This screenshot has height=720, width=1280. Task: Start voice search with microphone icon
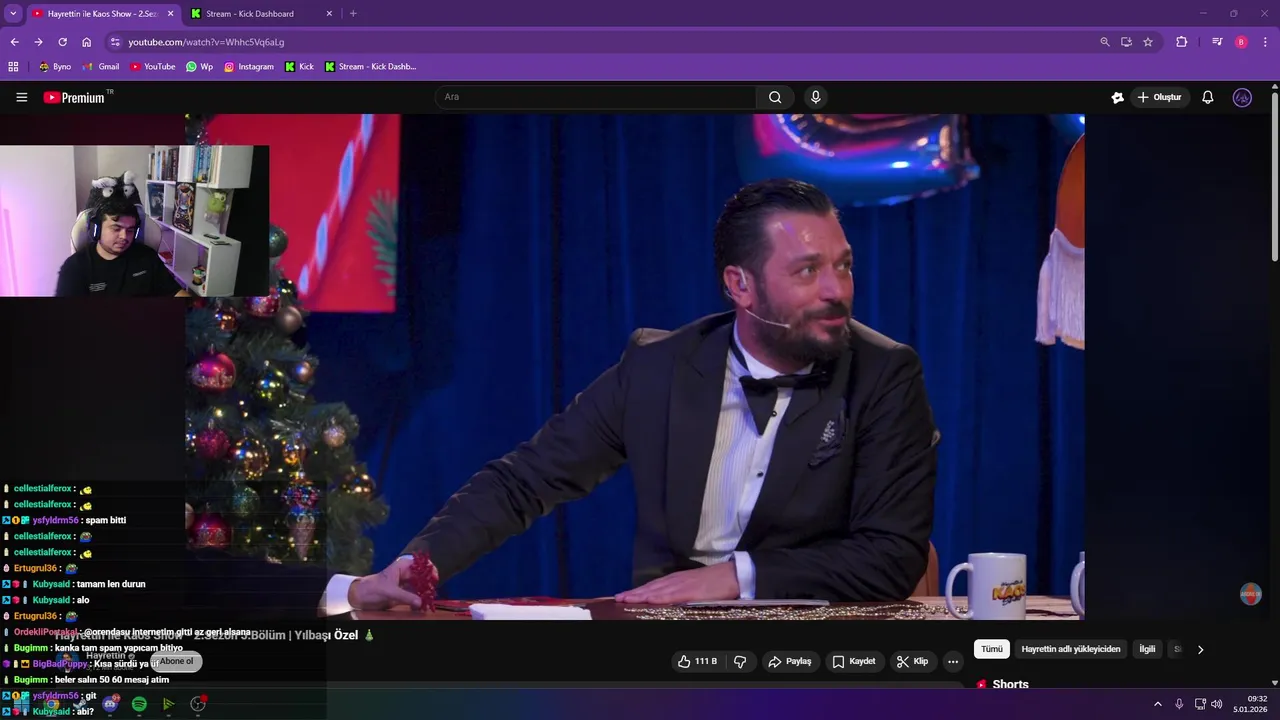(x=816, y=97)
